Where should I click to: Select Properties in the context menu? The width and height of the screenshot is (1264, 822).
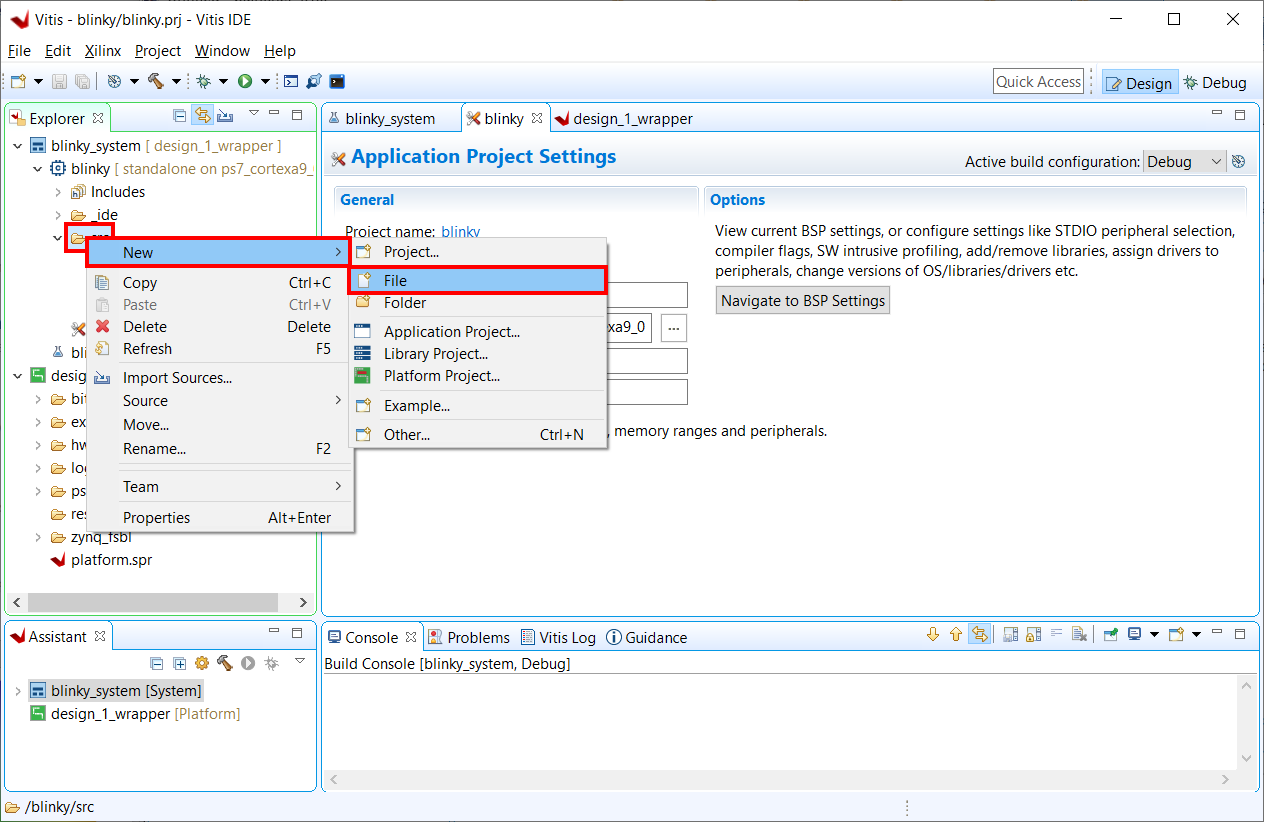tap(220, 518)
